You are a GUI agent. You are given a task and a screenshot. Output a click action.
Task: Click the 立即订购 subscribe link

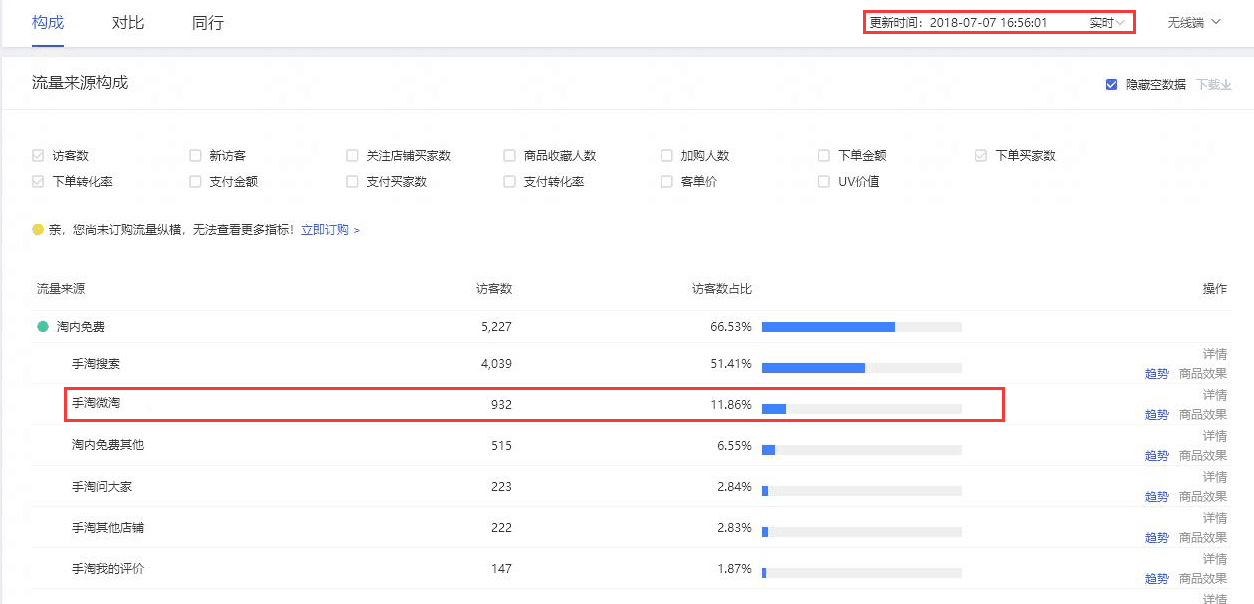[325, 230]
